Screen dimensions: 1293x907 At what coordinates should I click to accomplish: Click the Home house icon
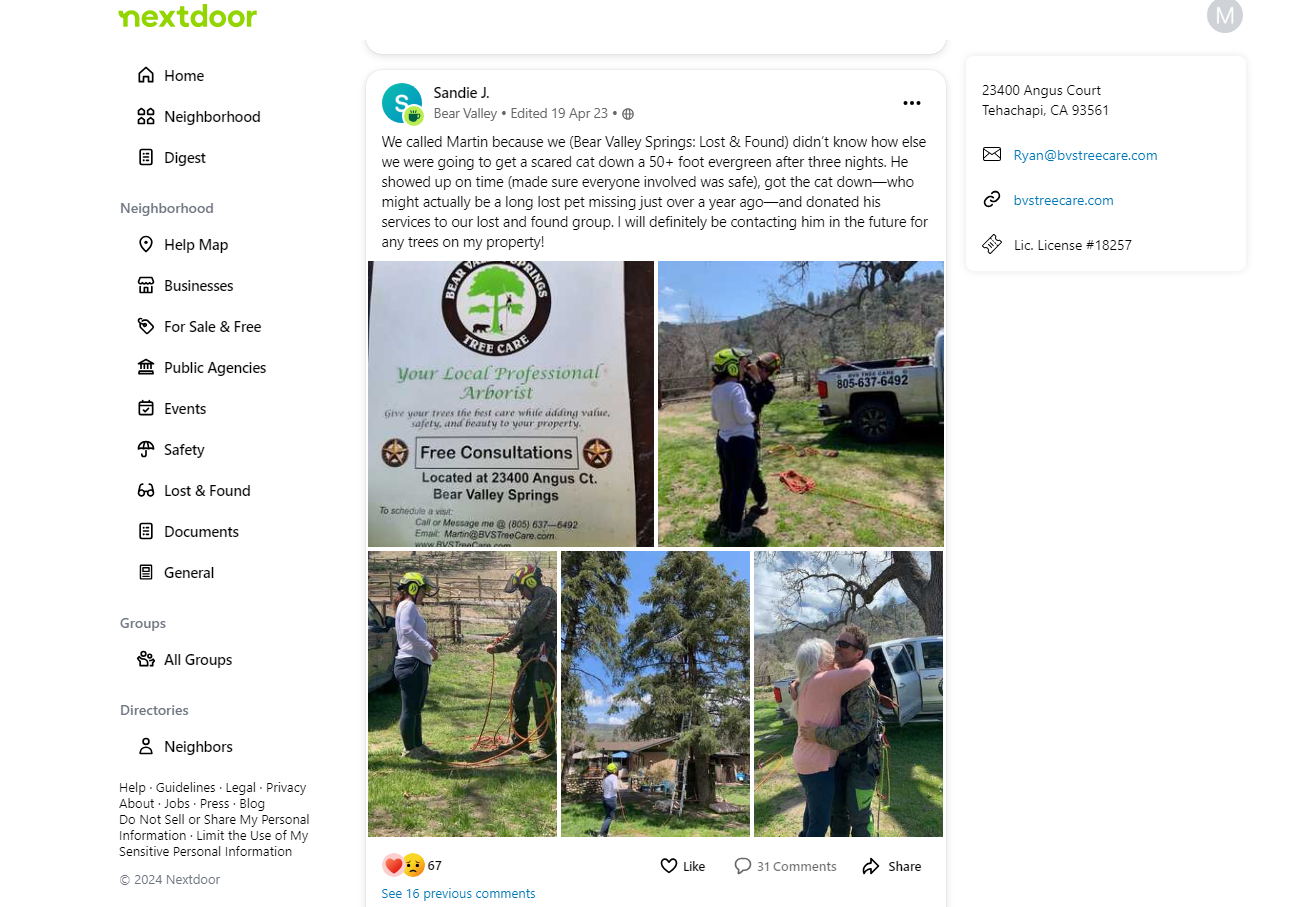coord(146,75)
